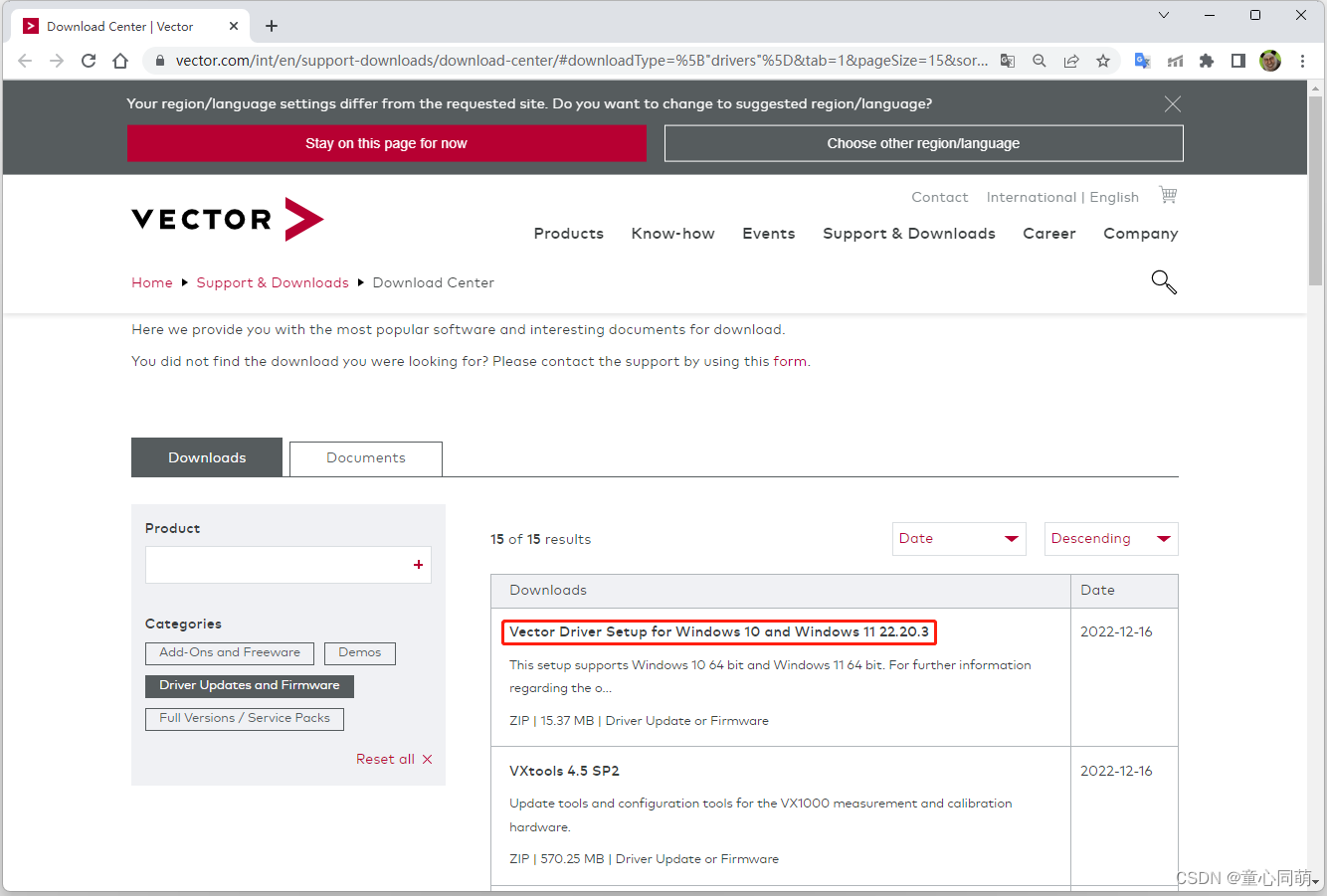Bookmark this page with the star icon
1327x896 pixels.
coord(1103,61)
